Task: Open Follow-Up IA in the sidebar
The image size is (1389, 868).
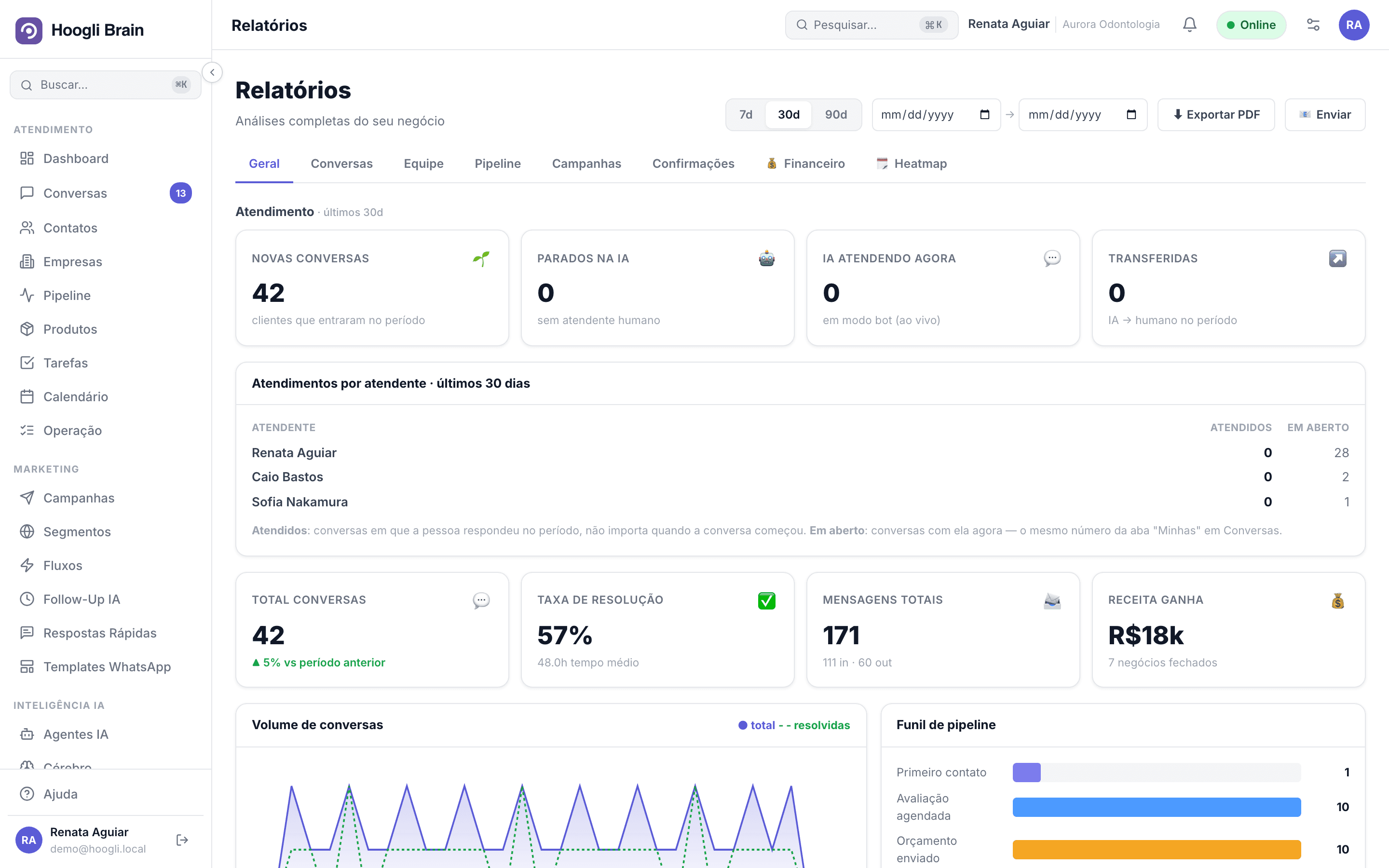Action: (106, 599)
